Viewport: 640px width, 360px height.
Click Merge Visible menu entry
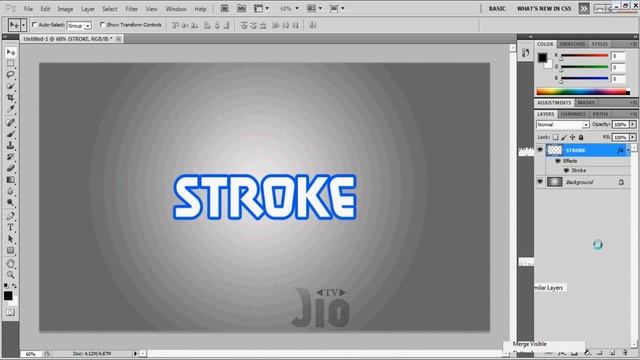point(529,344)
